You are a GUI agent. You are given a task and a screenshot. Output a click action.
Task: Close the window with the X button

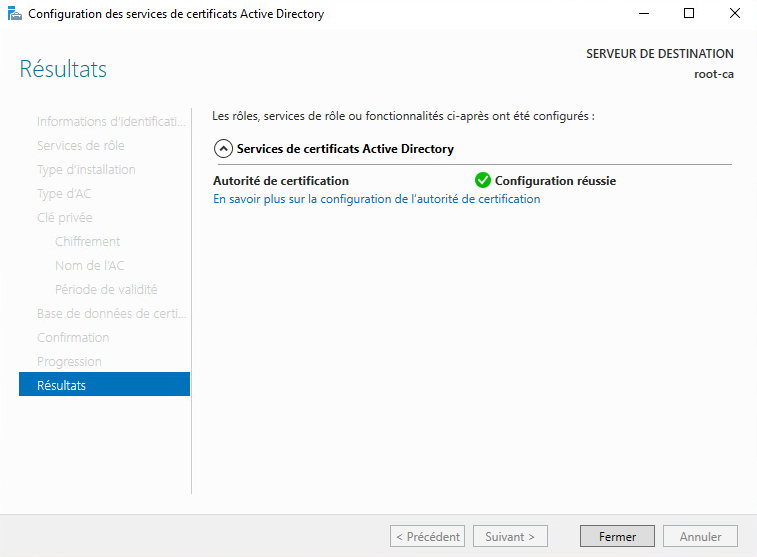tap(734, 14)
